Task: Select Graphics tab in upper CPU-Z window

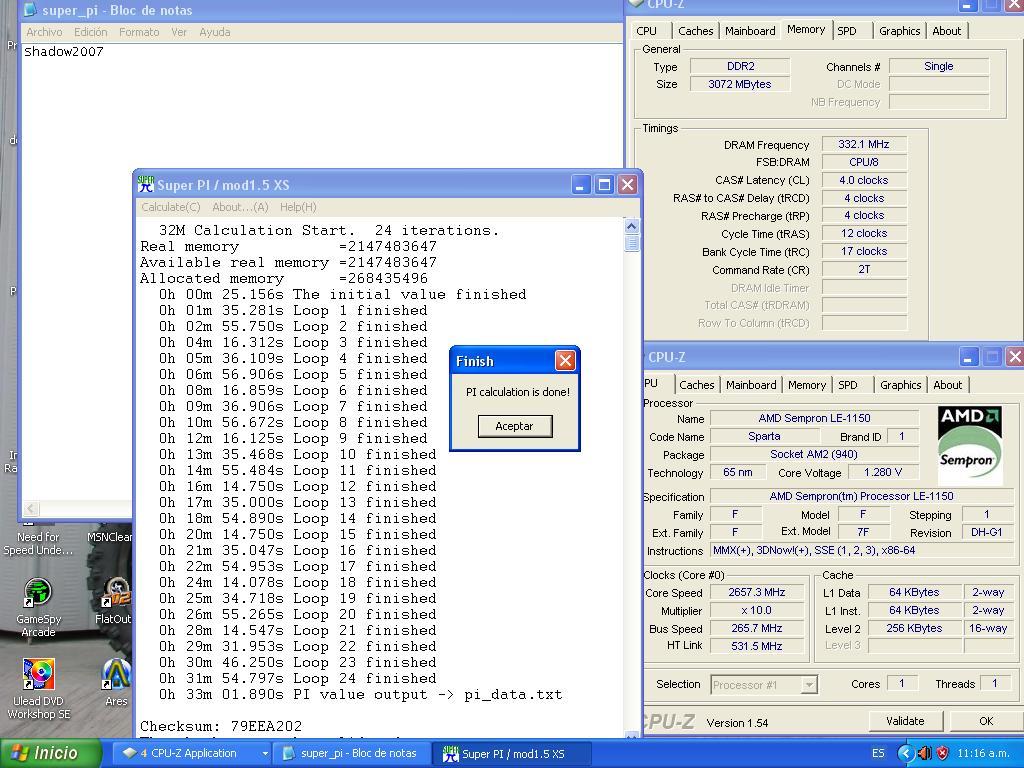Action: [899, 31]
